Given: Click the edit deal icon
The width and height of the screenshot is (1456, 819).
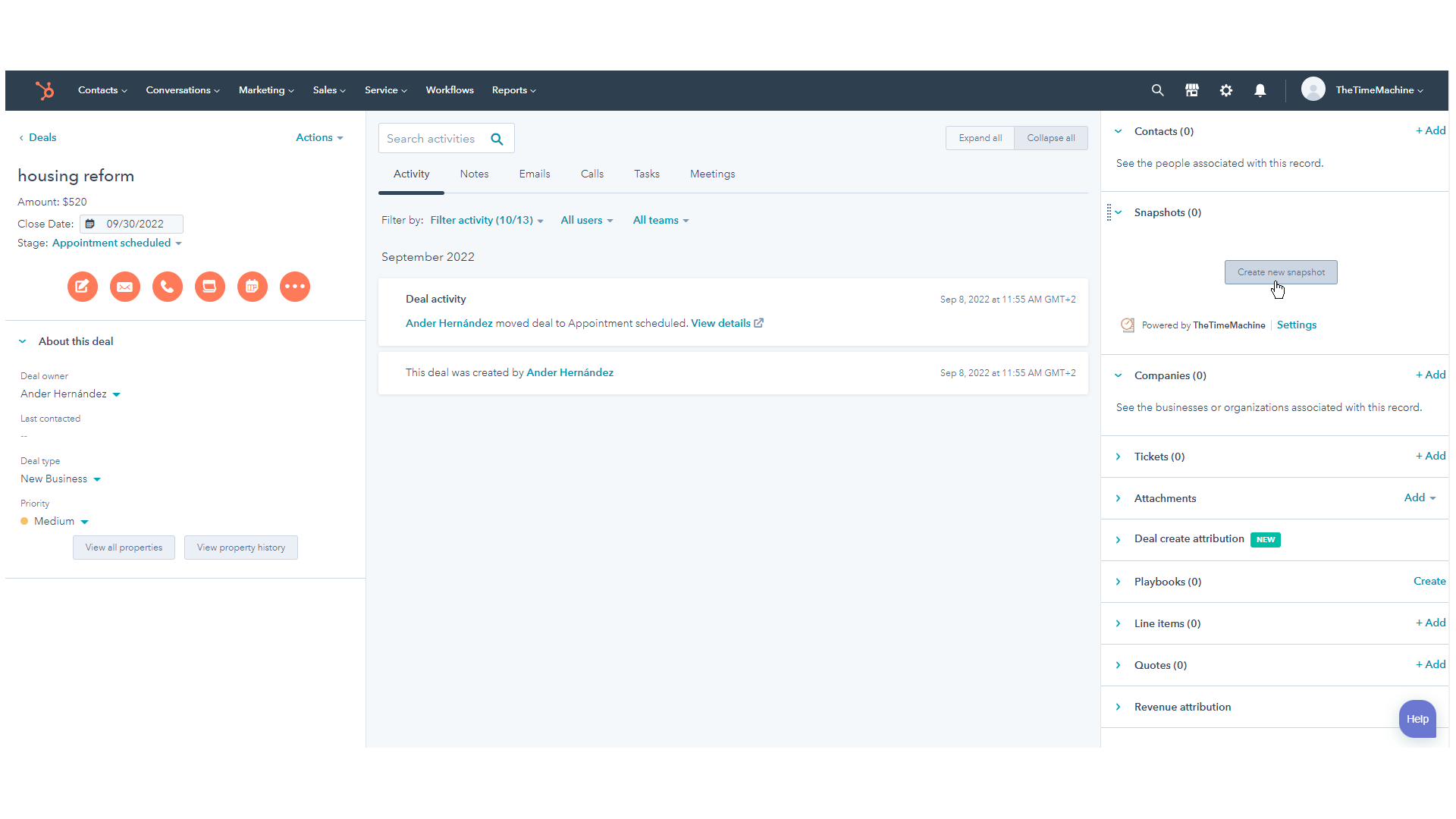Looking at the screenshot, I should click(x=81, y=287).
